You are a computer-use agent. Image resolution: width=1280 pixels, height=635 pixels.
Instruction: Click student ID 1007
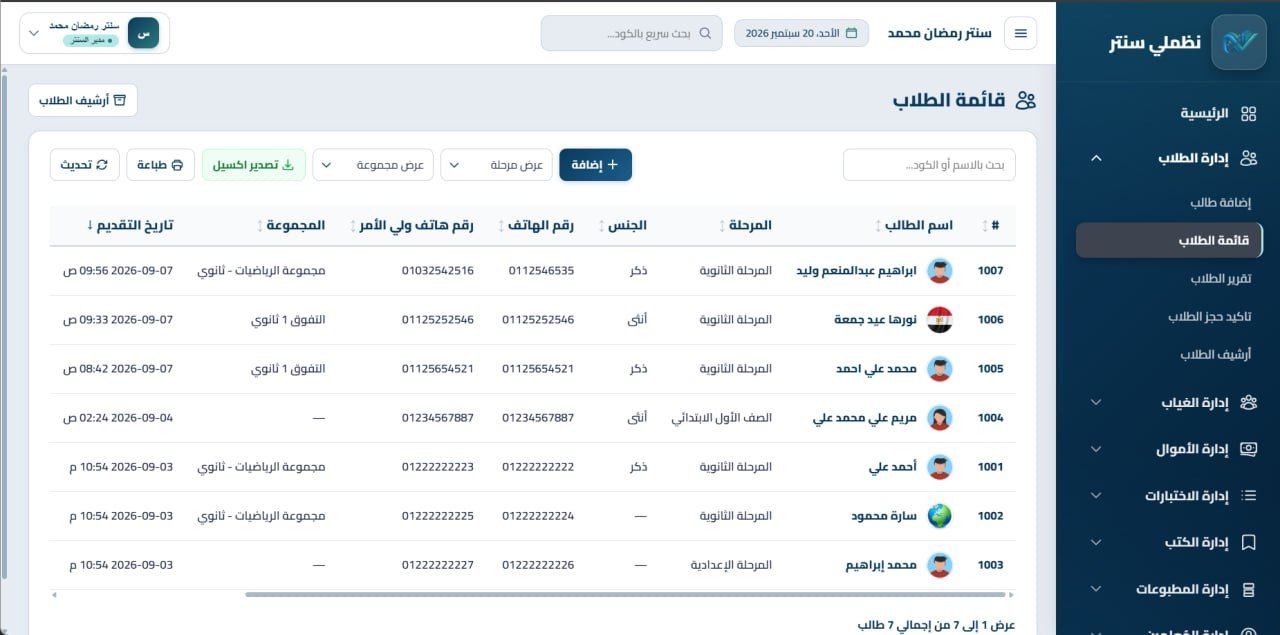[990, 271]
